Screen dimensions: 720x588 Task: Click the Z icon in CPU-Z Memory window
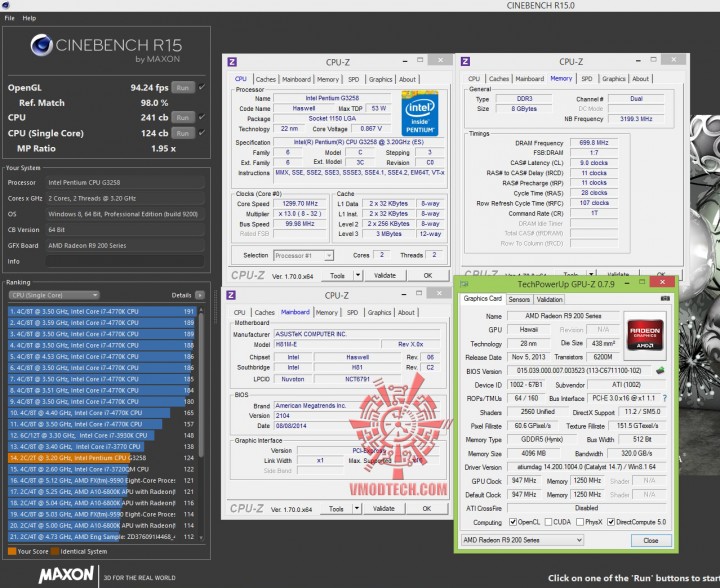[x=465, y=61]
